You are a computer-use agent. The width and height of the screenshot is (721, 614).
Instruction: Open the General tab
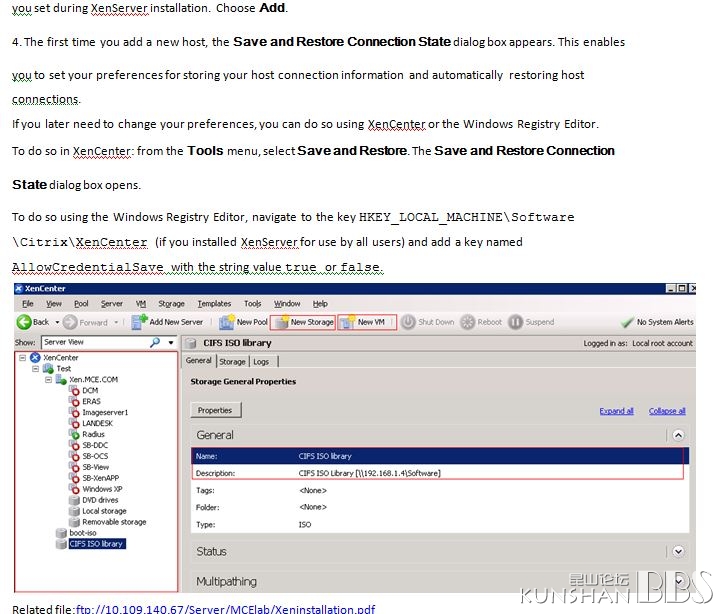(199, 361)
